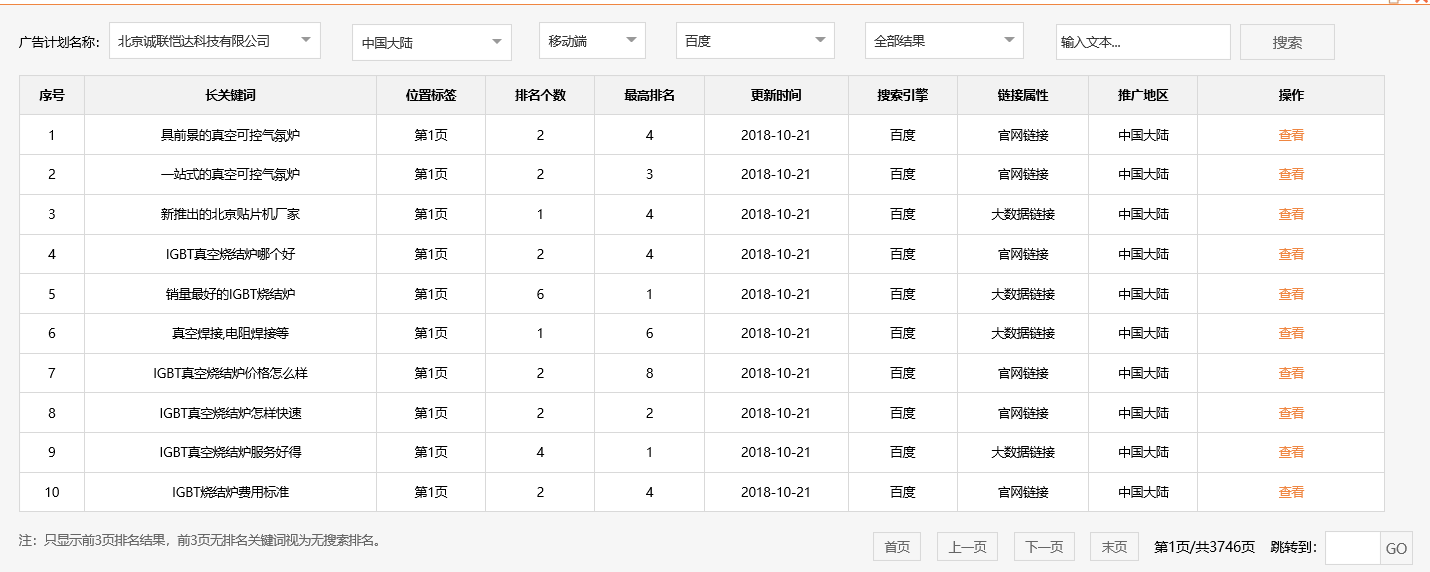Open the 全部结果 results filter dropdown
Screen dimensions: 1430x572
tap(944, 41)
